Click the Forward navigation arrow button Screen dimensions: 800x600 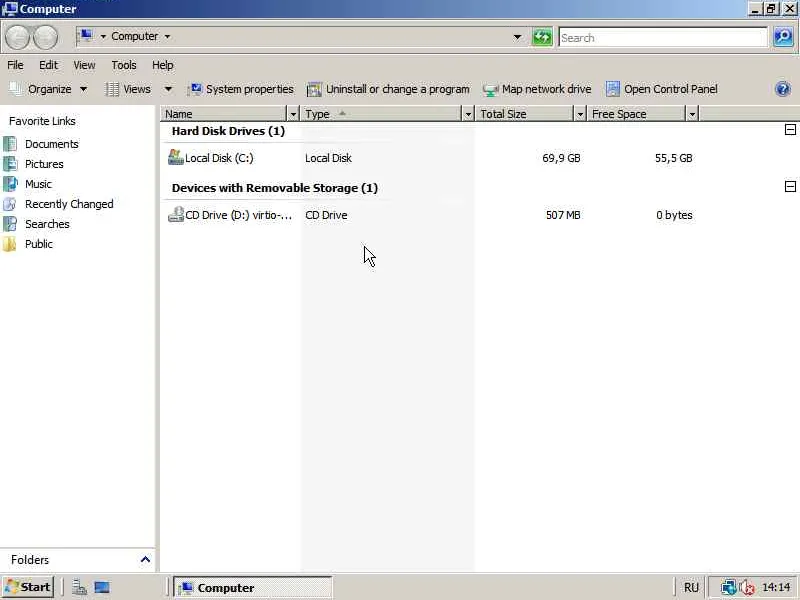(x=45, y=37)
